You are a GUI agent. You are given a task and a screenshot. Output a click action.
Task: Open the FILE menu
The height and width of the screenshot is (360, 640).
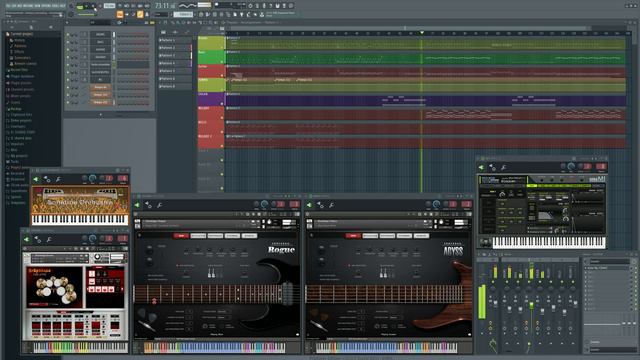coord(8,6)
